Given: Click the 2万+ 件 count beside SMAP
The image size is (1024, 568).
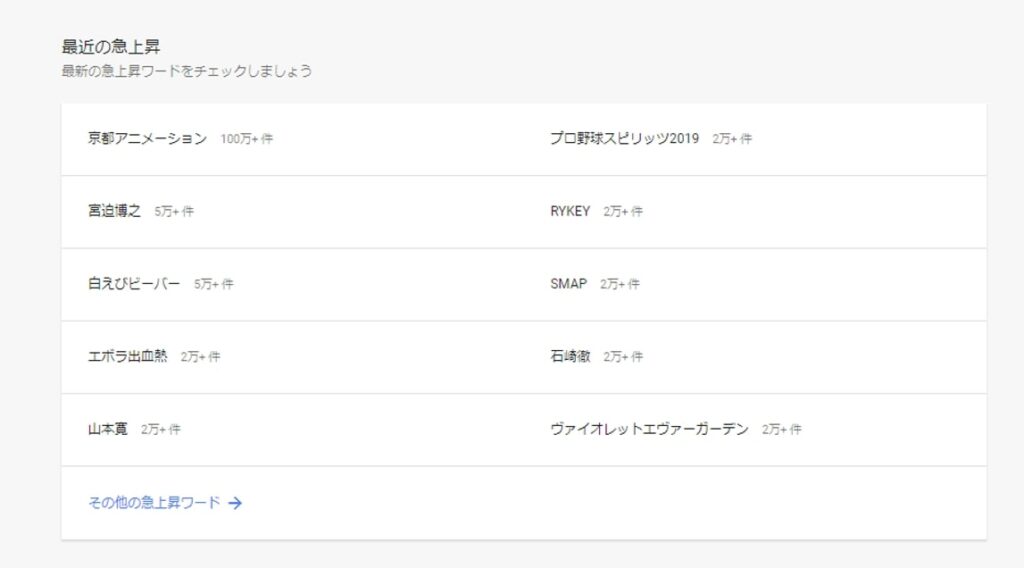Looking at the screenshot, I should point(620,283).
